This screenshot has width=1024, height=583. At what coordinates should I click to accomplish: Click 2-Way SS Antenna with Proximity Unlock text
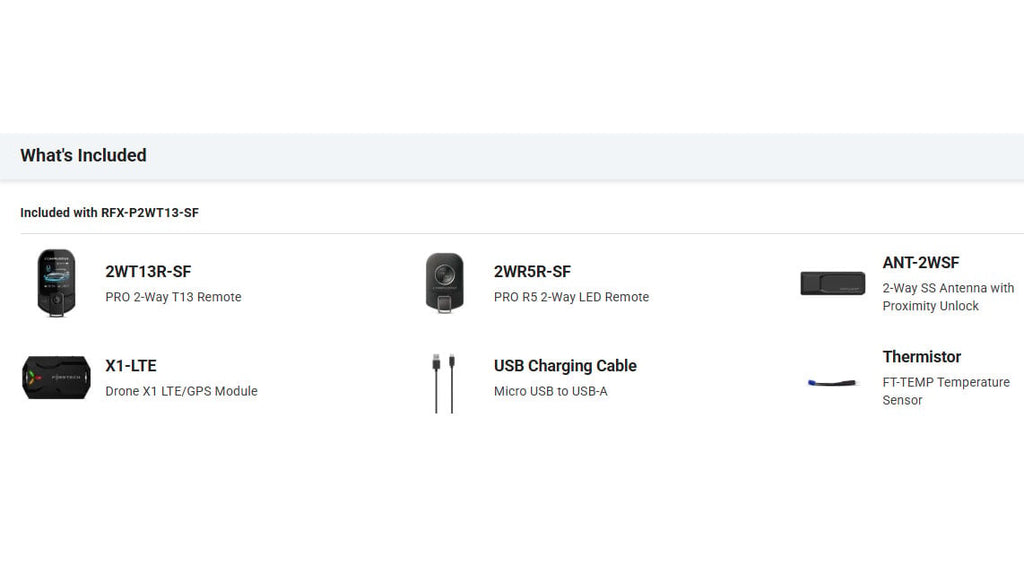tap(948, 297)
